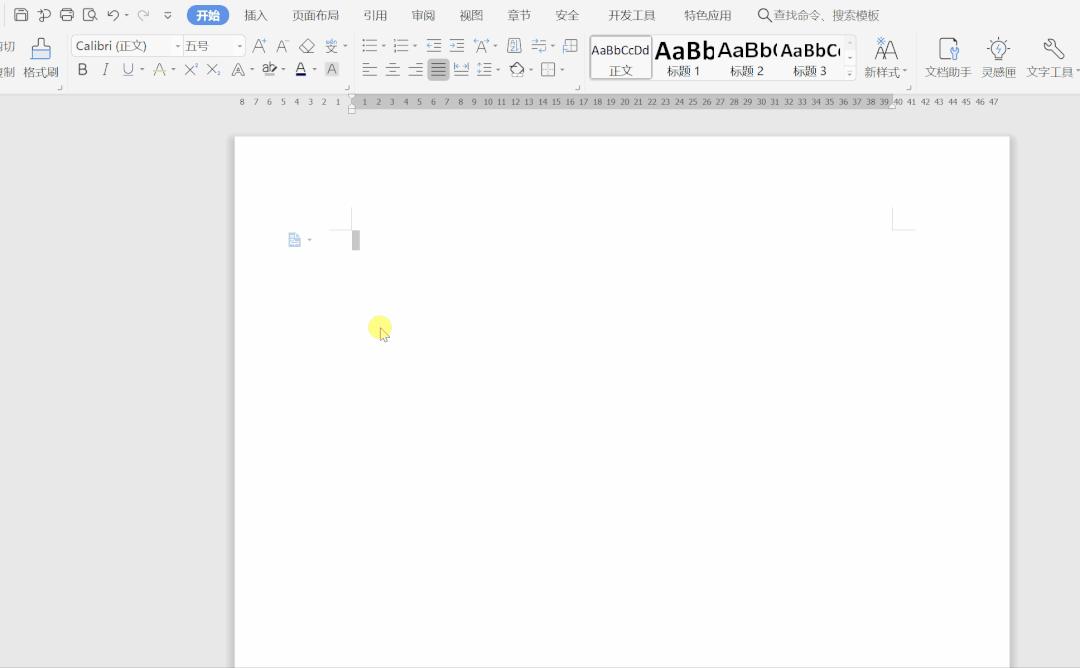The height and width of the screenshot is (668, 1080).
Task: Clear formatting with the eraser icon
Action: pyautogui.click(x=307, y=46)
